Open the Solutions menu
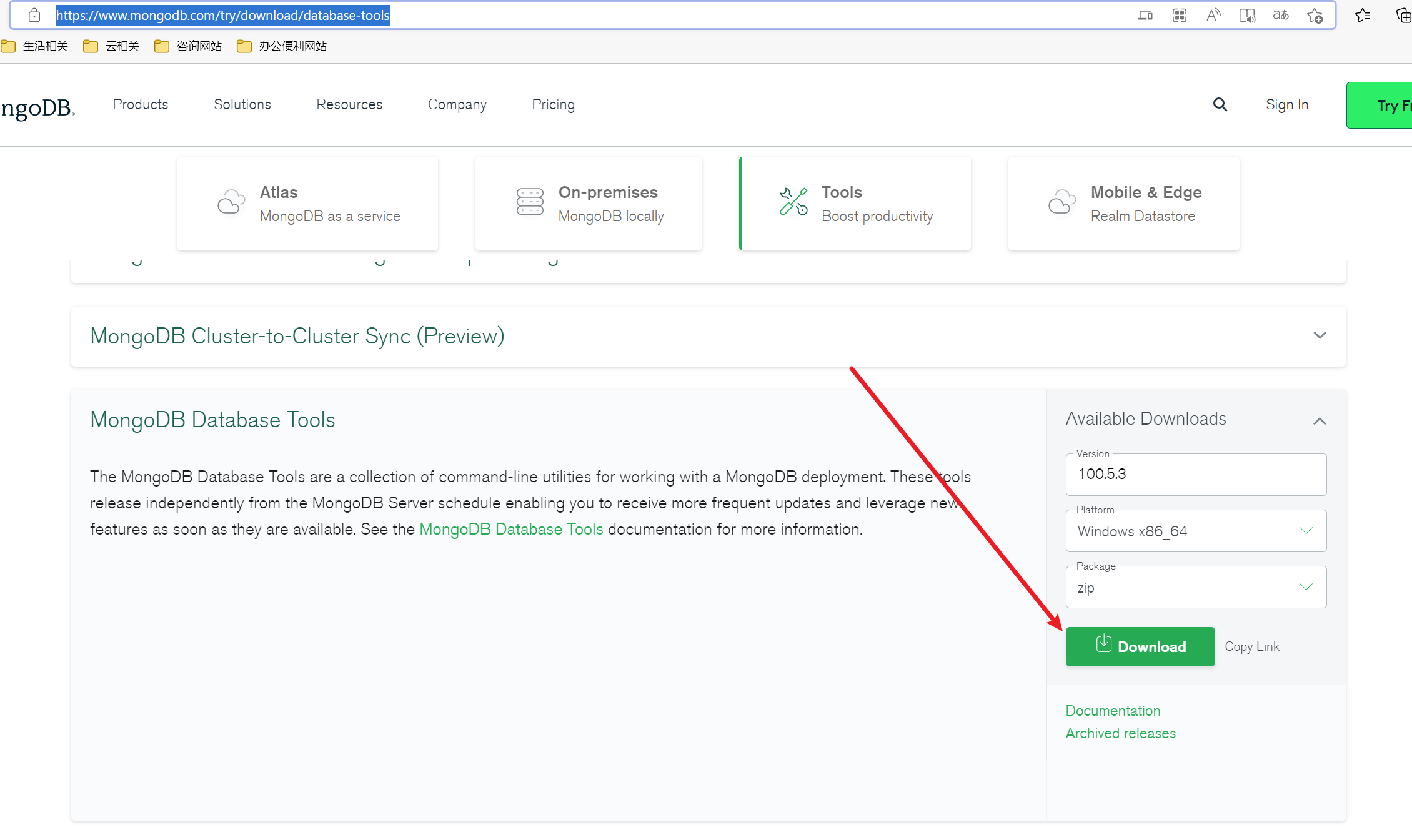 [x=242, y=104]
